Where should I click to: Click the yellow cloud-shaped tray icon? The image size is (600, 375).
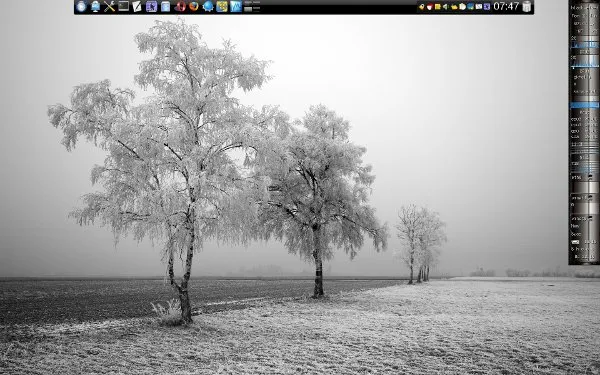pos(454,7)
